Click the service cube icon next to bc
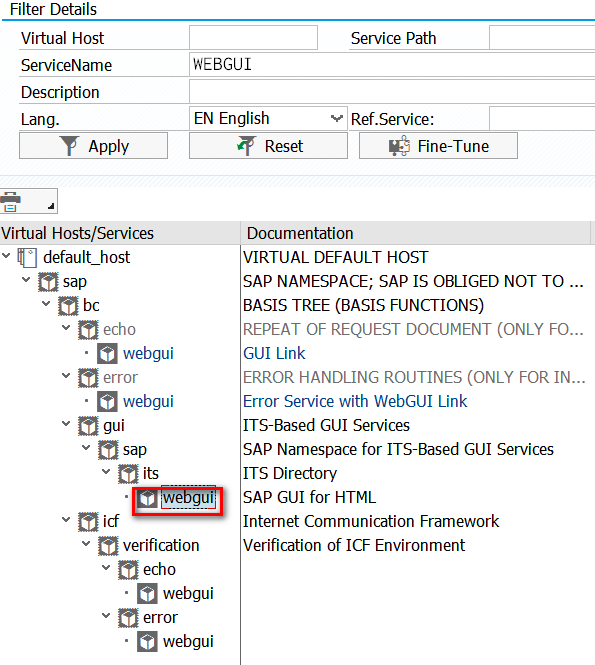595x665 pixels. pyautogui.click(x=68, y=306)
